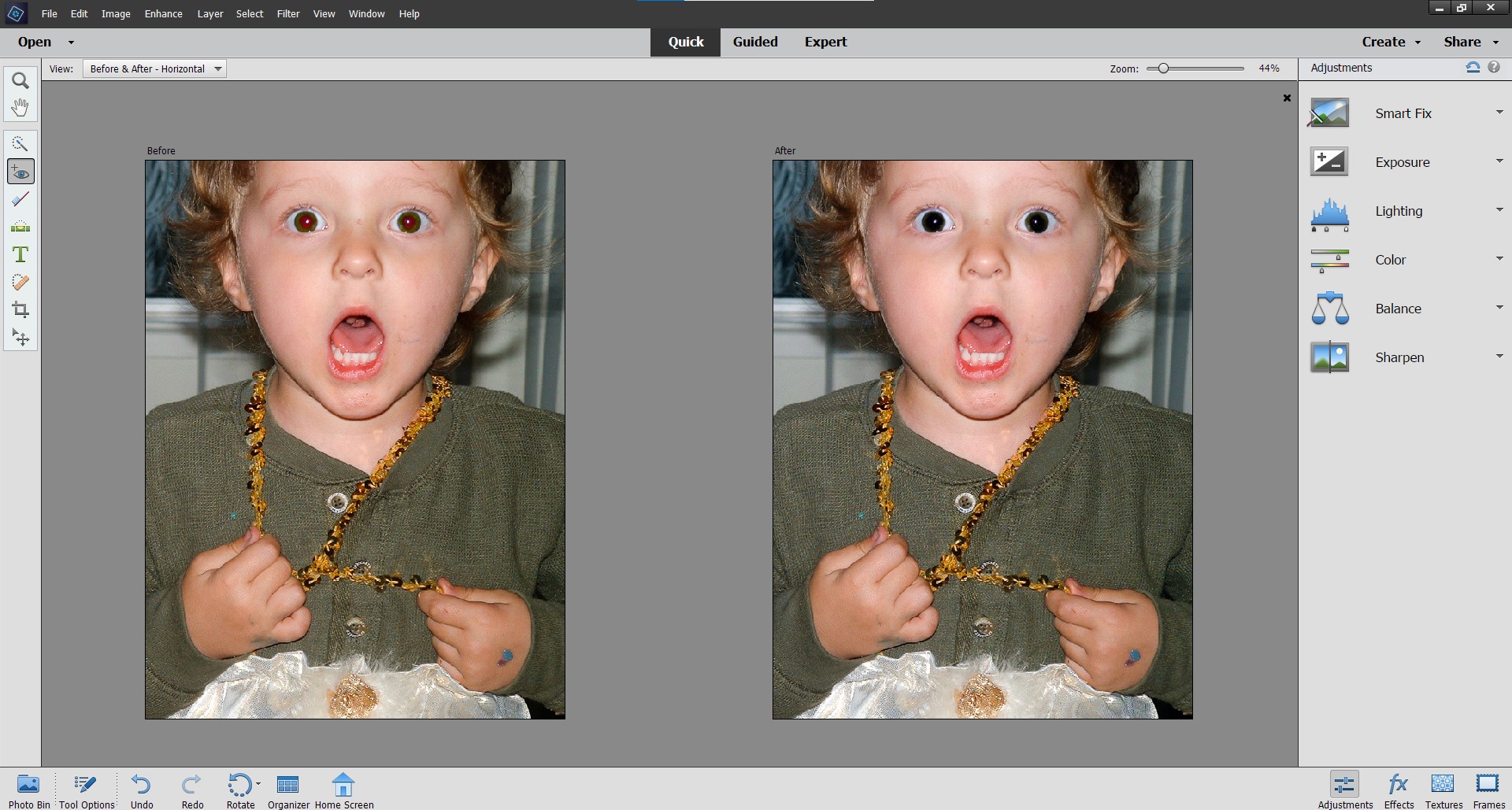Pick the Horizontal Type tool
Viewport: 1512px width, 810px height.
point(20,254)
